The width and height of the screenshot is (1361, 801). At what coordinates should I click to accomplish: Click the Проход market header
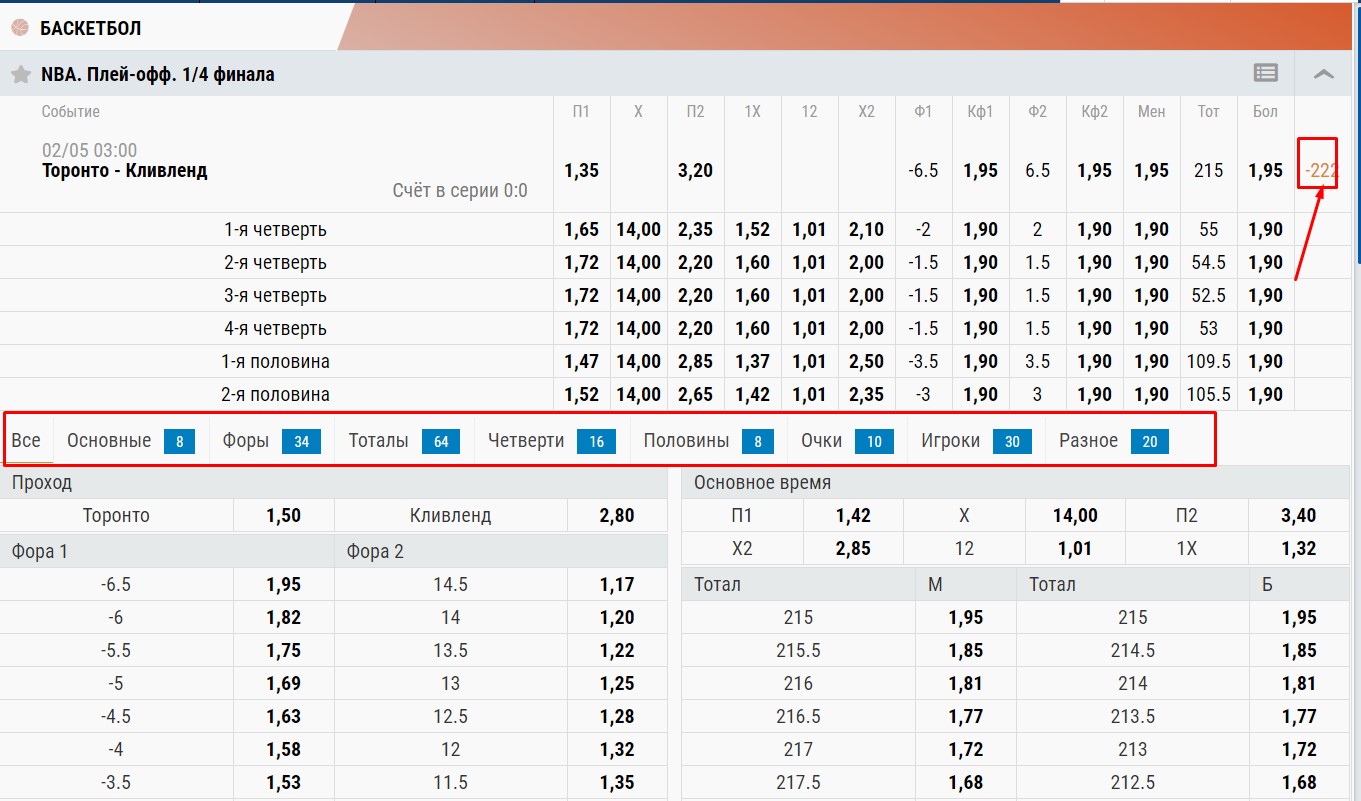click(x=334, y=483)
